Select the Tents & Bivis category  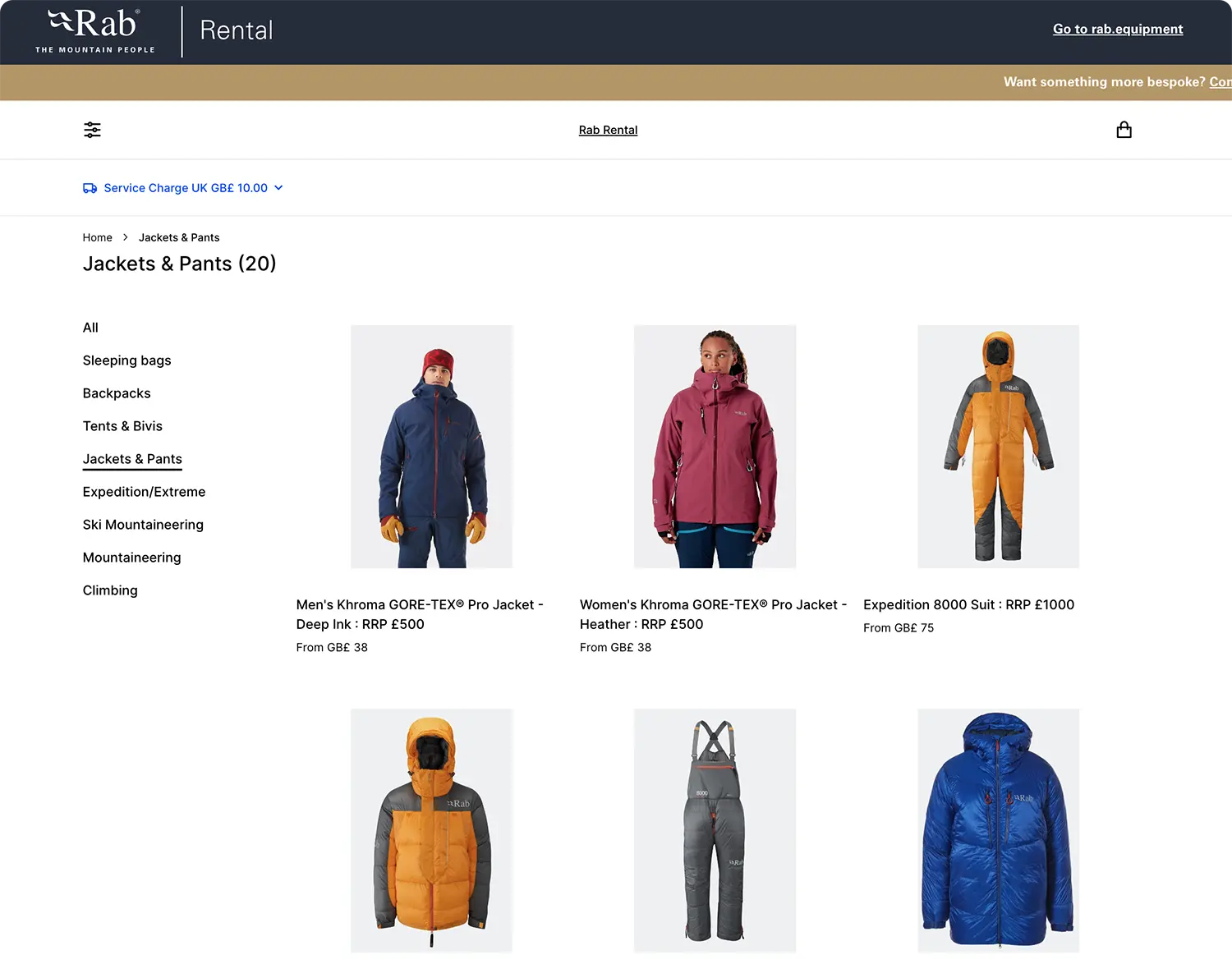122,426
